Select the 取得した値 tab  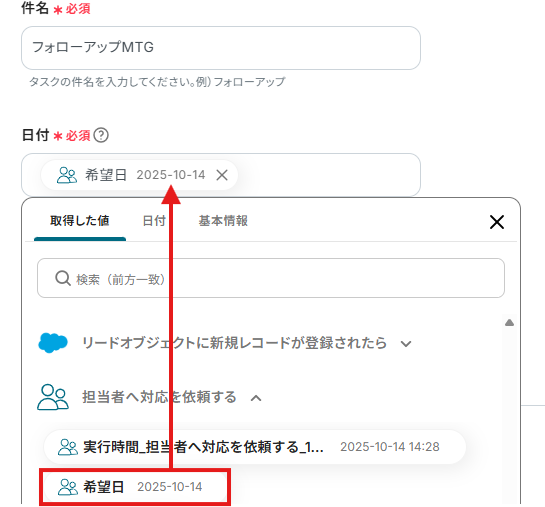(x=80, y=221)
